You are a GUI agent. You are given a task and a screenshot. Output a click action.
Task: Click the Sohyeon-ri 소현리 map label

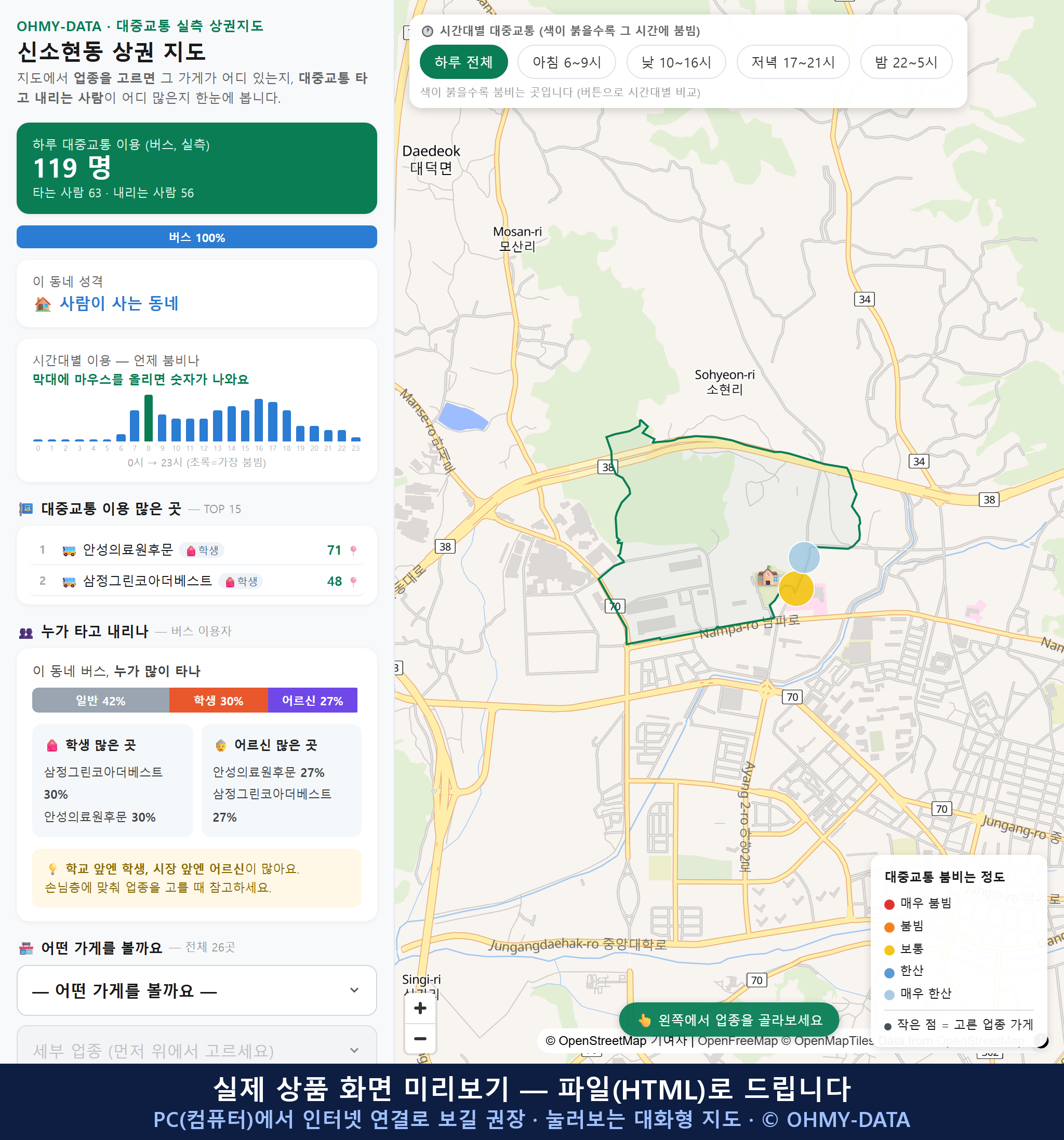coord(724,382)
